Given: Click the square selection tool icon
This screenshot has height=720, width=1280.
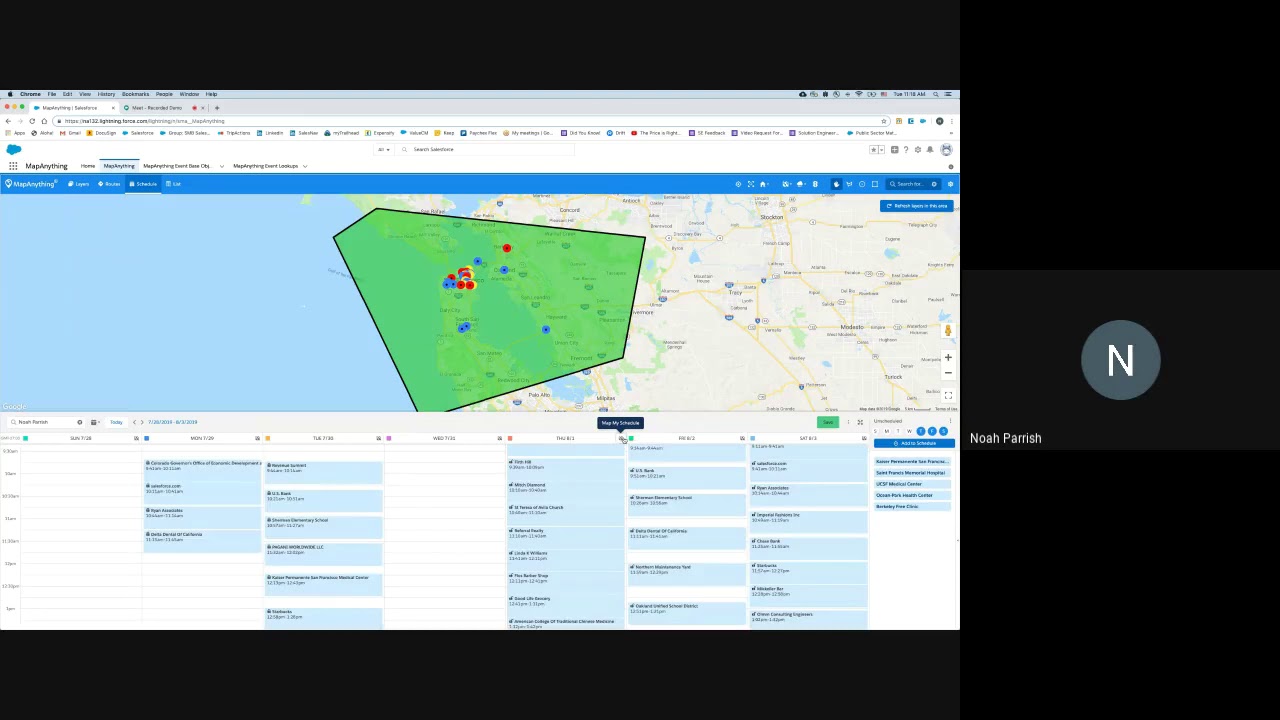Looking at the screenshot, I should click(875, 184).
